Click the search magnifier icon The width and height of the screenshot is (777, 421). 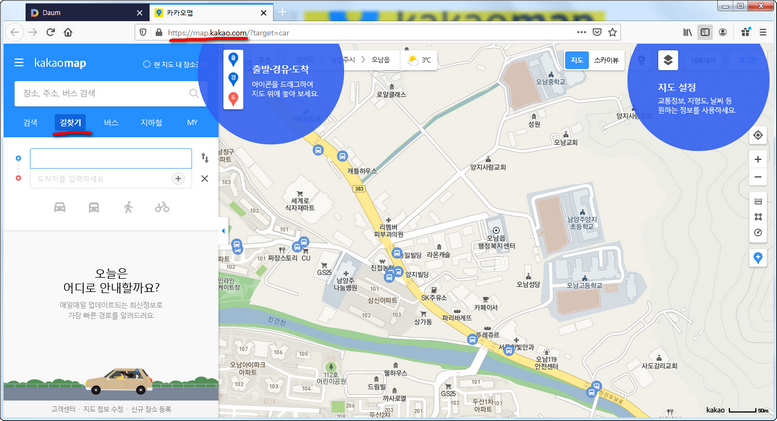194,93
